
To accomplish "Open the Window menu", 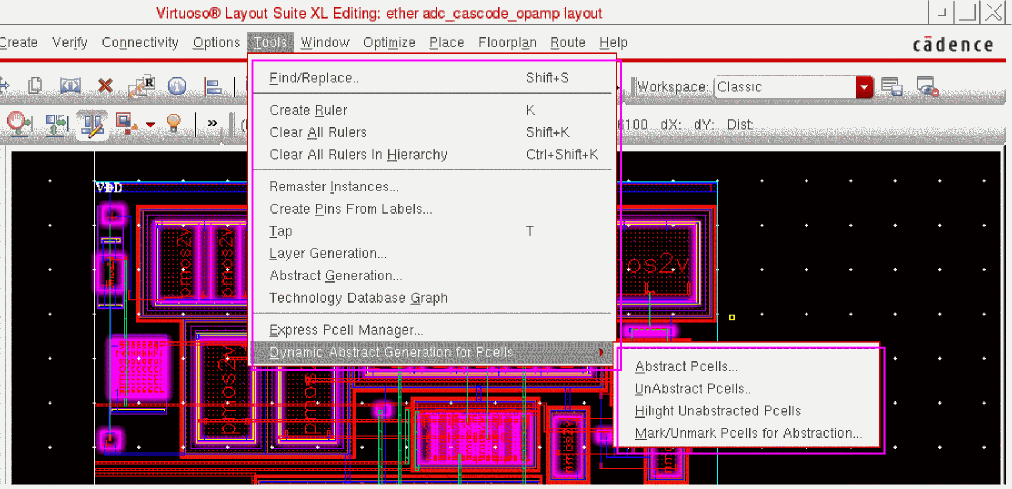I will pyautogui.click(x=325, y=43).
